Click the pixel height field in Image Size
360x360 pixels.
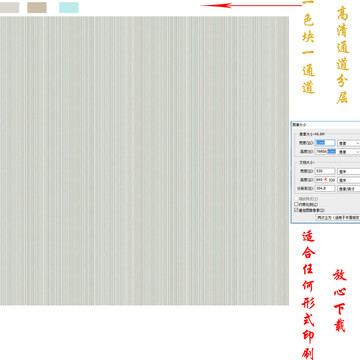(325, 151)
